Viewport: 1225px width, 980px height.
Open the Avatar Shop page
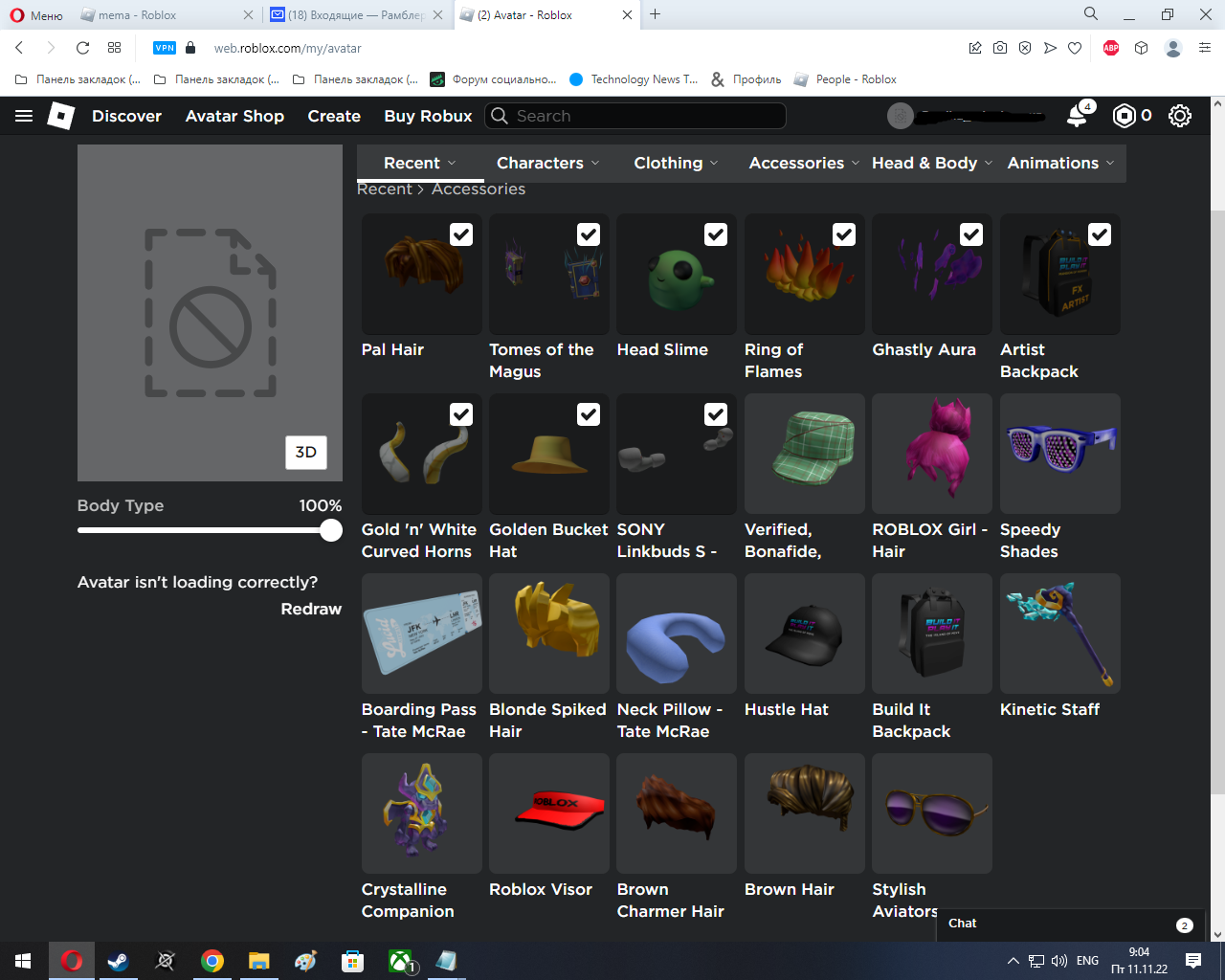click(x=234, y=116)
